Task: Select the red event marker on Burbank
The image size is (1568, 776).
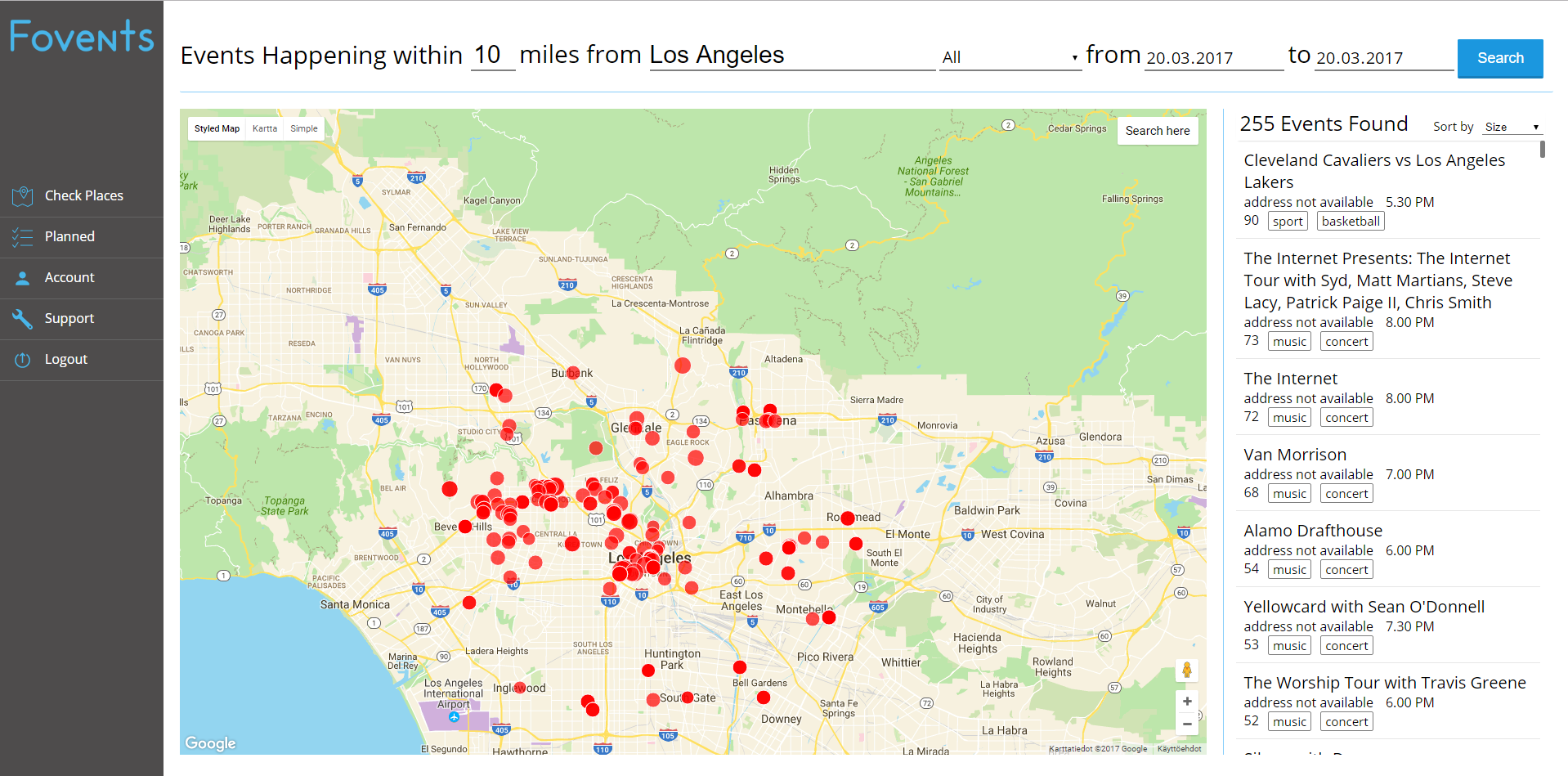Action: coord(573,373)
